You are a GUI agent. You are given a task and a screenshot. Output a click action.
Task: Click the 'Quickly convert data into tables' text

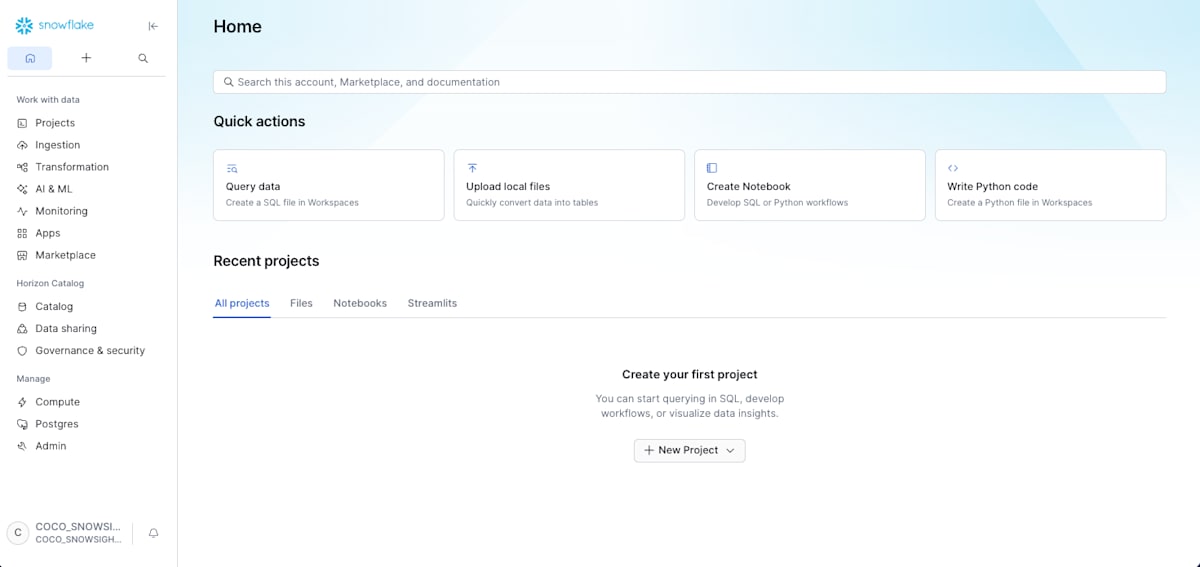[532, 203]
